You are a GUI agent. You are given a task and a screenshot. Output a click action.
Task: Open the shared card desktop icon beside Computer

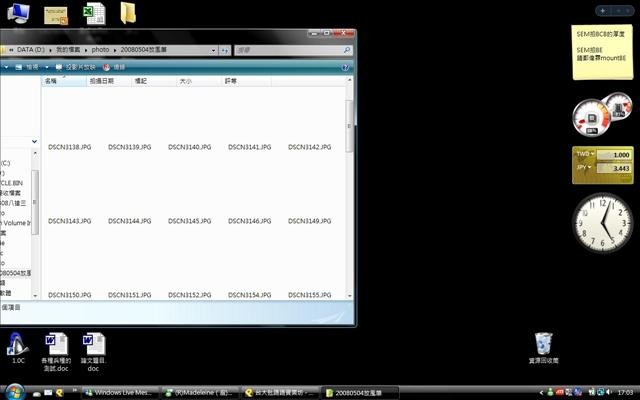(56, 15)
